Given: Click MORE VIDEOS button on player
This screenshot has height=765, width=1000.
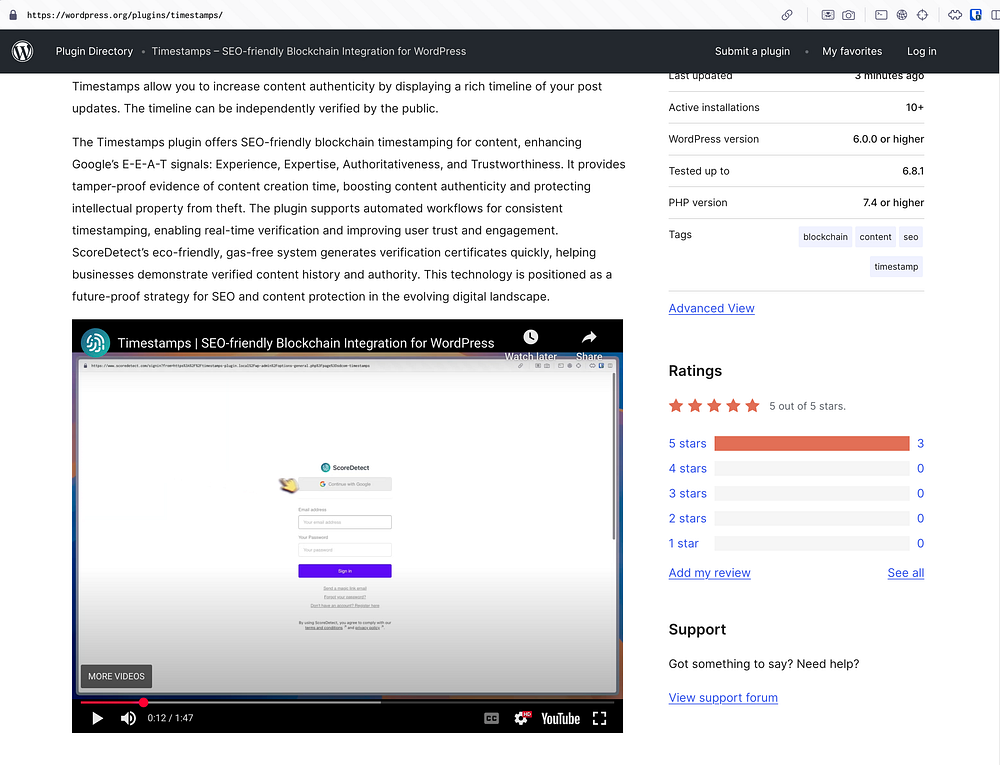Looking at the screenshot, I should [116, 676].
